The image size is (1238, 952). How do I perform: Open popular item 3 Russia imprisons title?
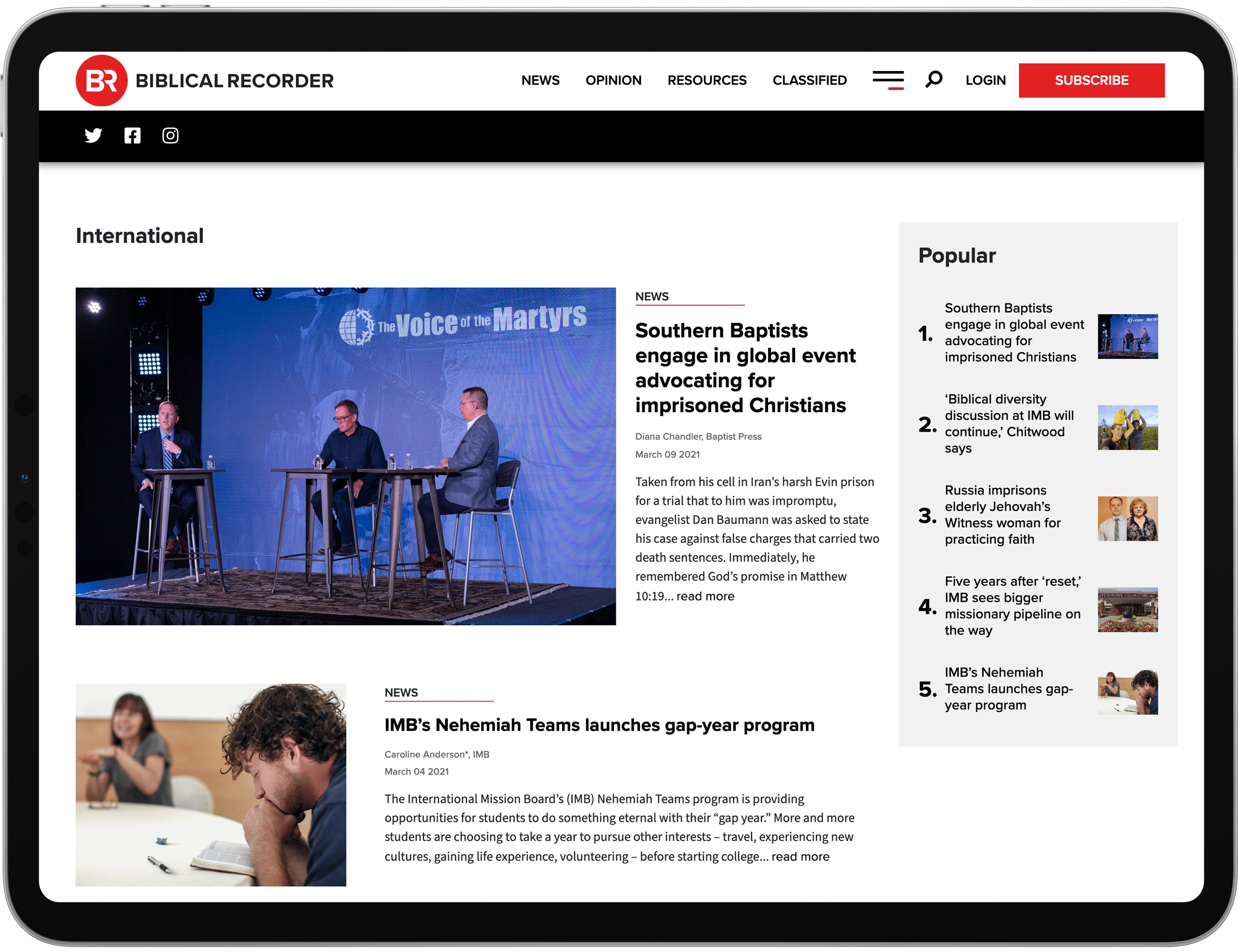tap(1002, 514)
